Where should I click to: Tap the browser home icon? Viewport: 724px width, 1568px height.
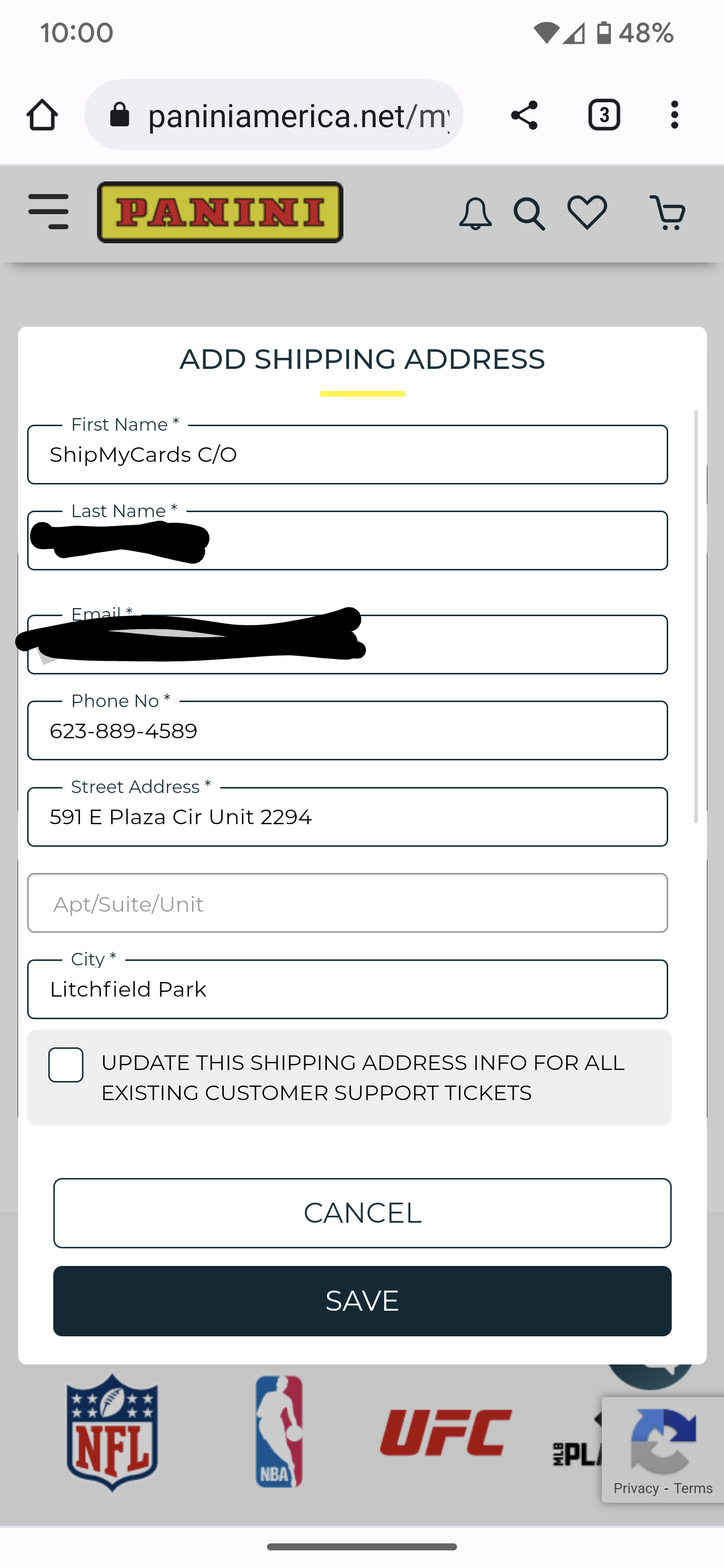pos(42,115)
